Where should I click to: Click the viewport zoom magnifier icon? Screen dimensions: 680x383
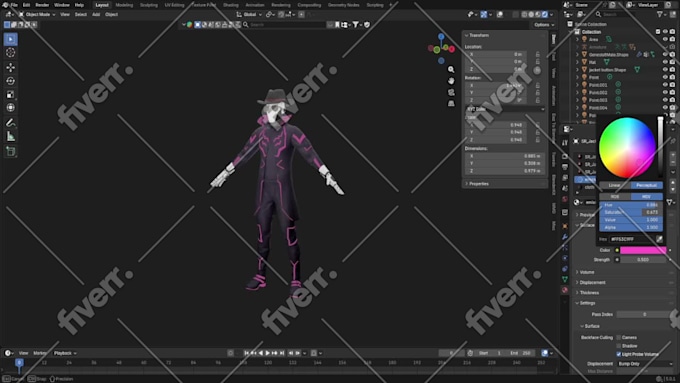(451, 69)
